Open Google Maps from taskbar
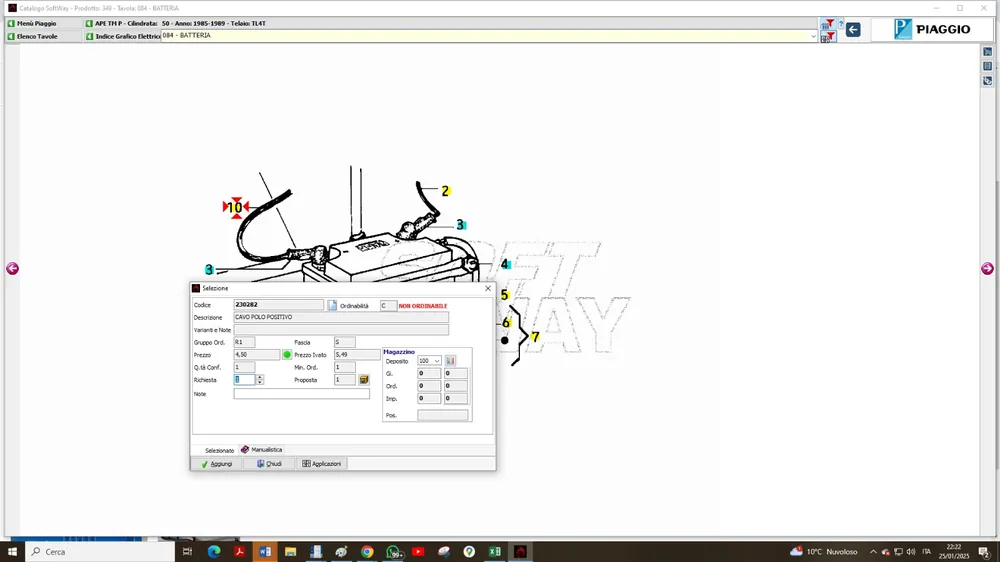 click(x=469, y=552)
